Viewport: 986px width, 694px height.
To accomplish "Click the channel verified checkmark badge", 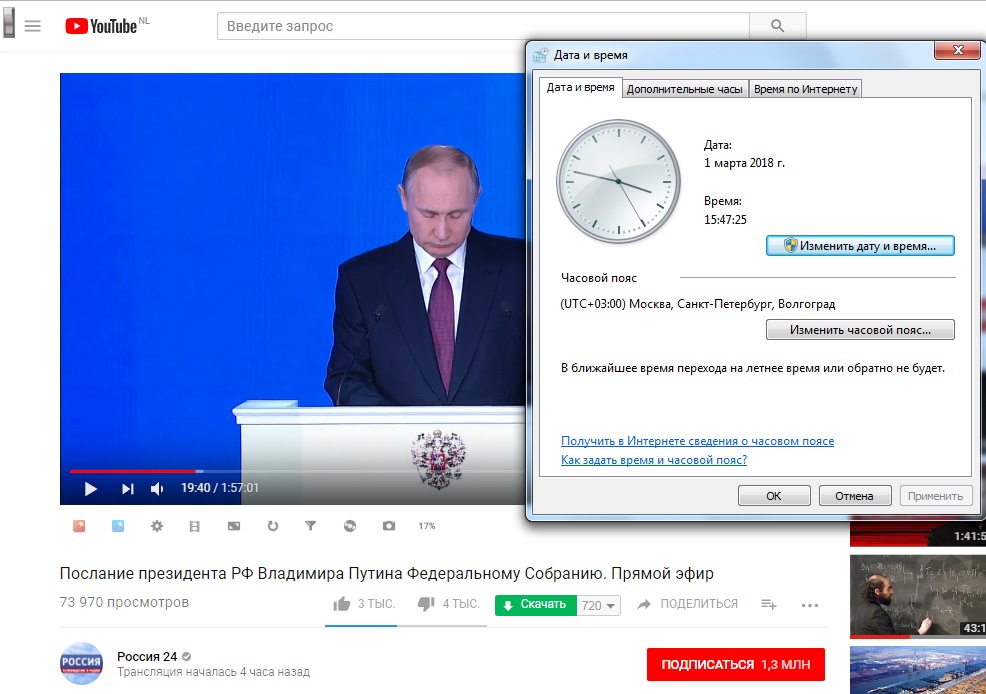I will pos(186,656).
